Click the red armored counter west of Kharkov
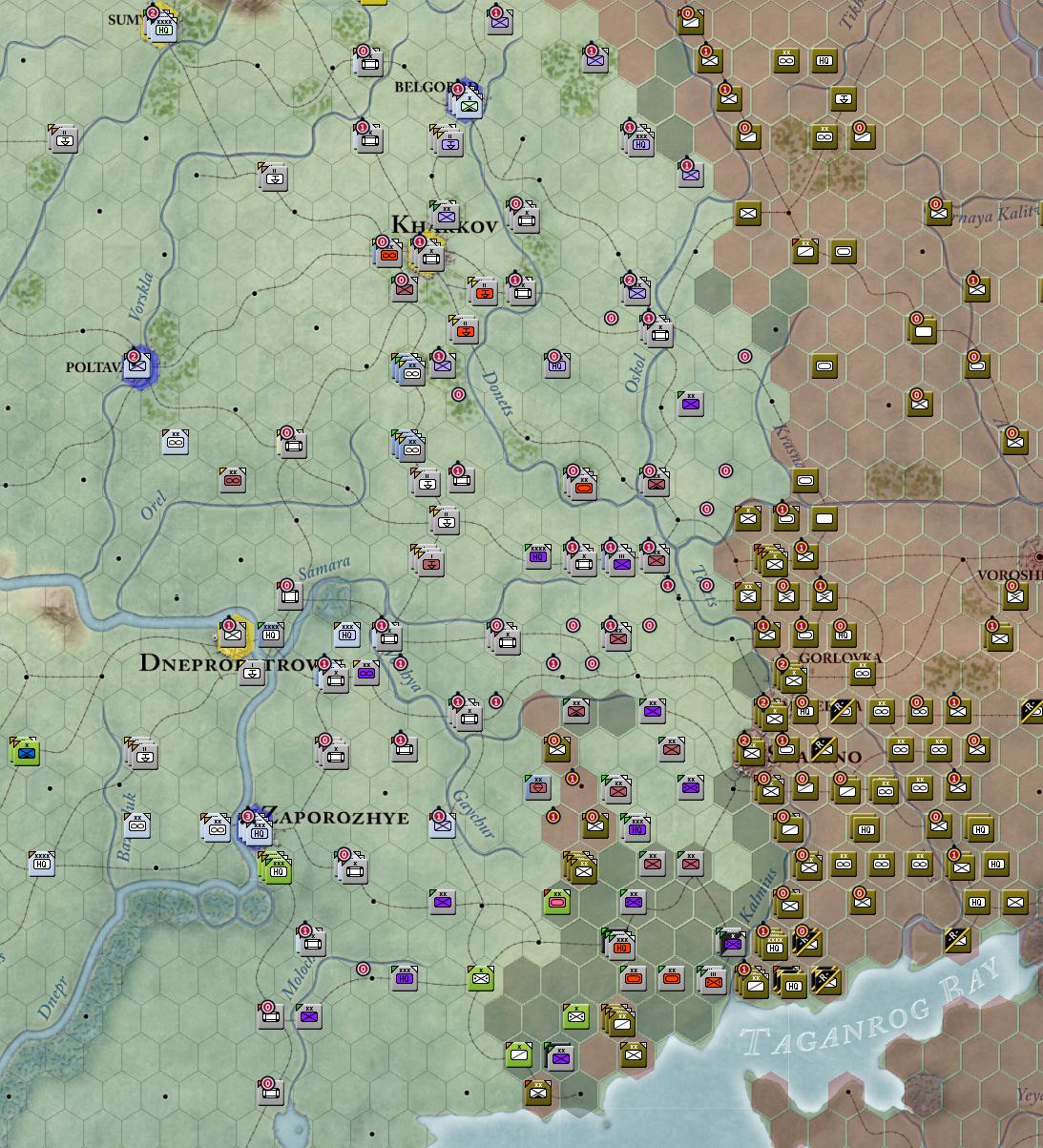This screenshot has width=1043, height=1148. tap(388, 254)
